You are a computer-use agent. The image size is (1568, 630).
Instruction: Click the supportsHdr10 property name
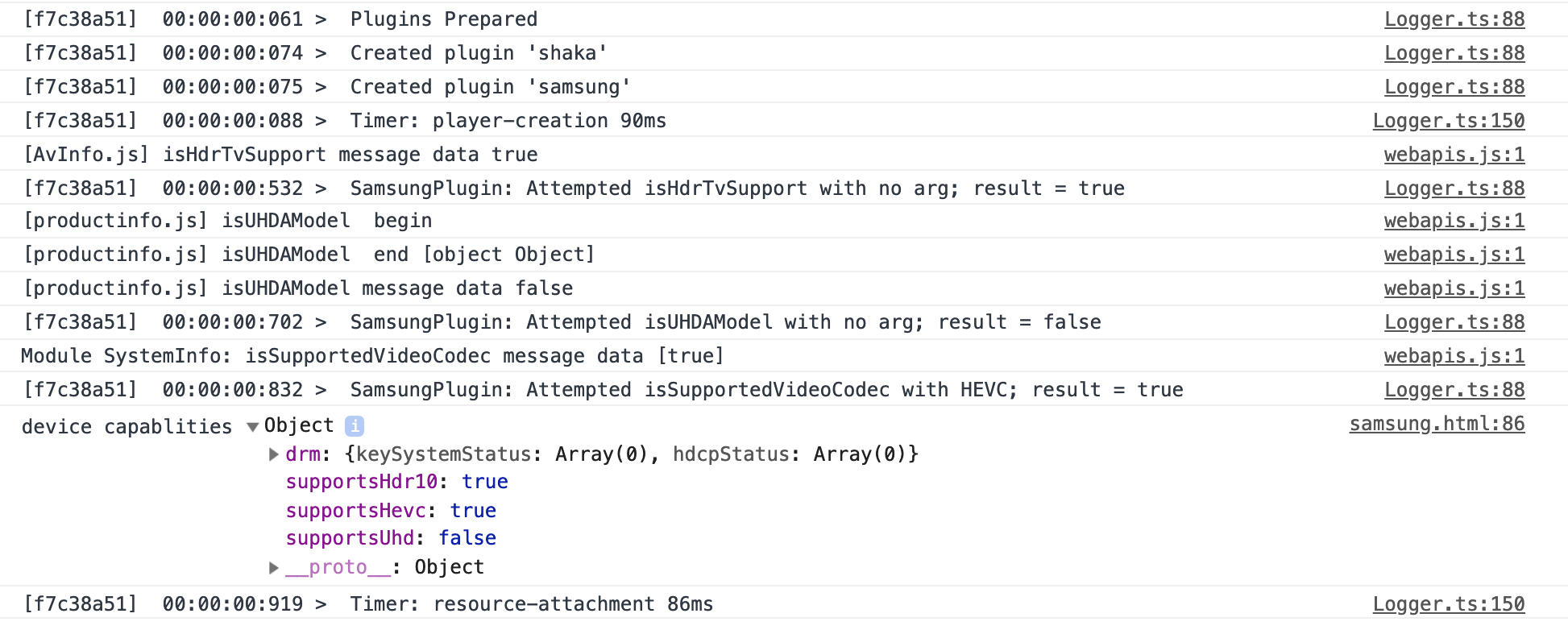pyautogui.click(x=361, y=482)
